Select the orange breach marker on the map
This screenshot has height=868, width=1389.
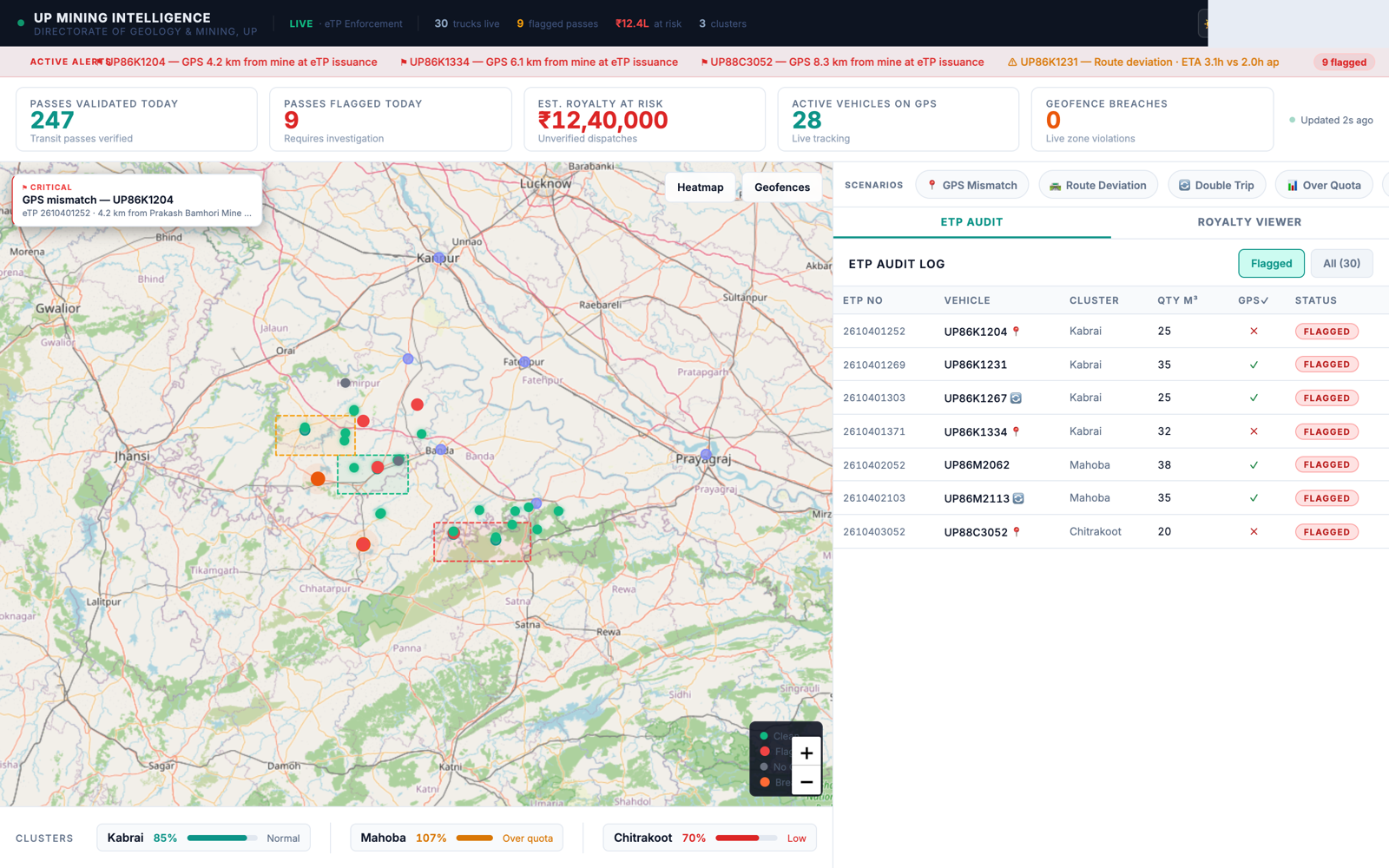(318, 479)
